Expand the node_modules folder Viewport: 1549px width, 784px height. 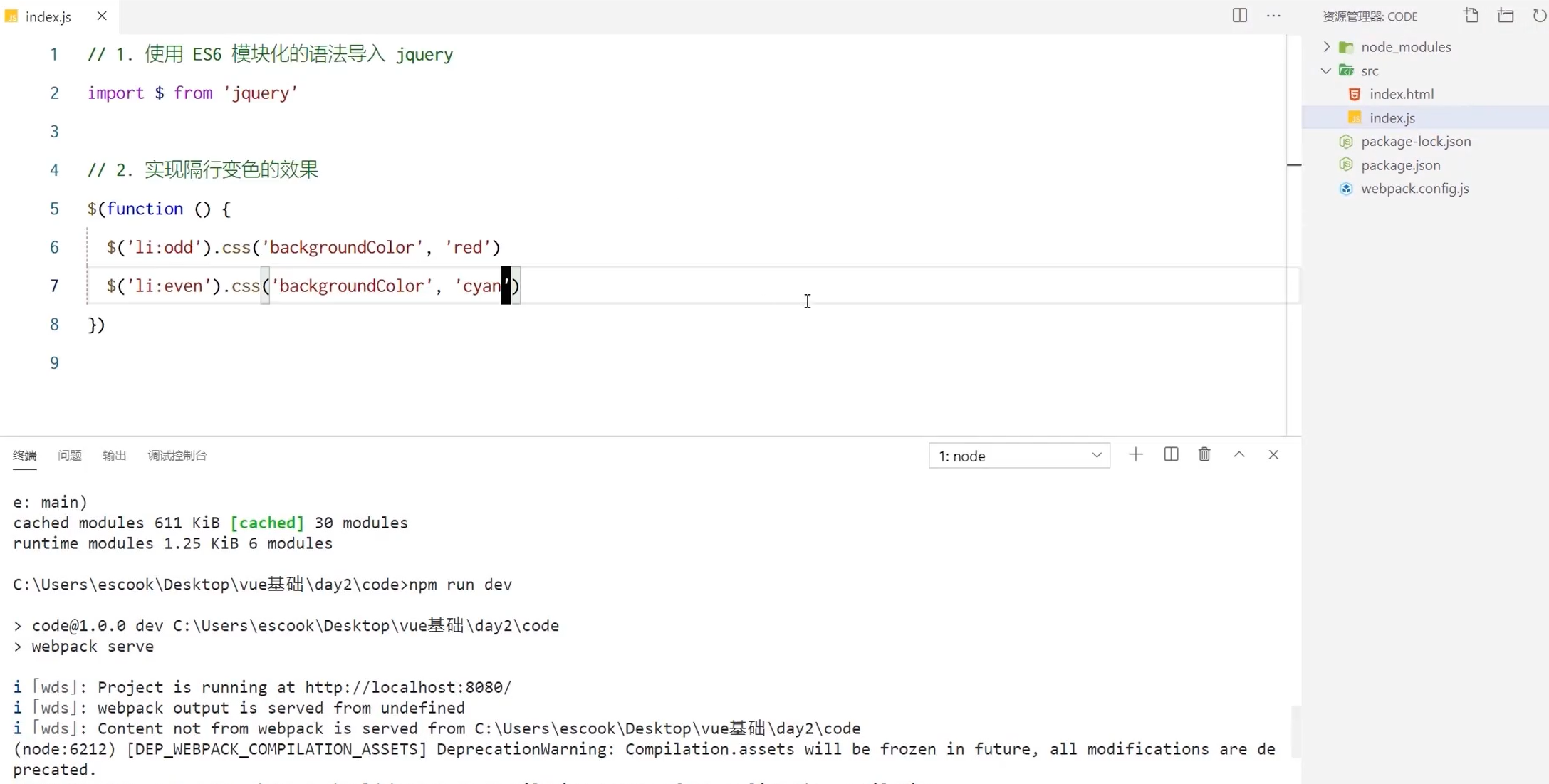[1326, 47]
